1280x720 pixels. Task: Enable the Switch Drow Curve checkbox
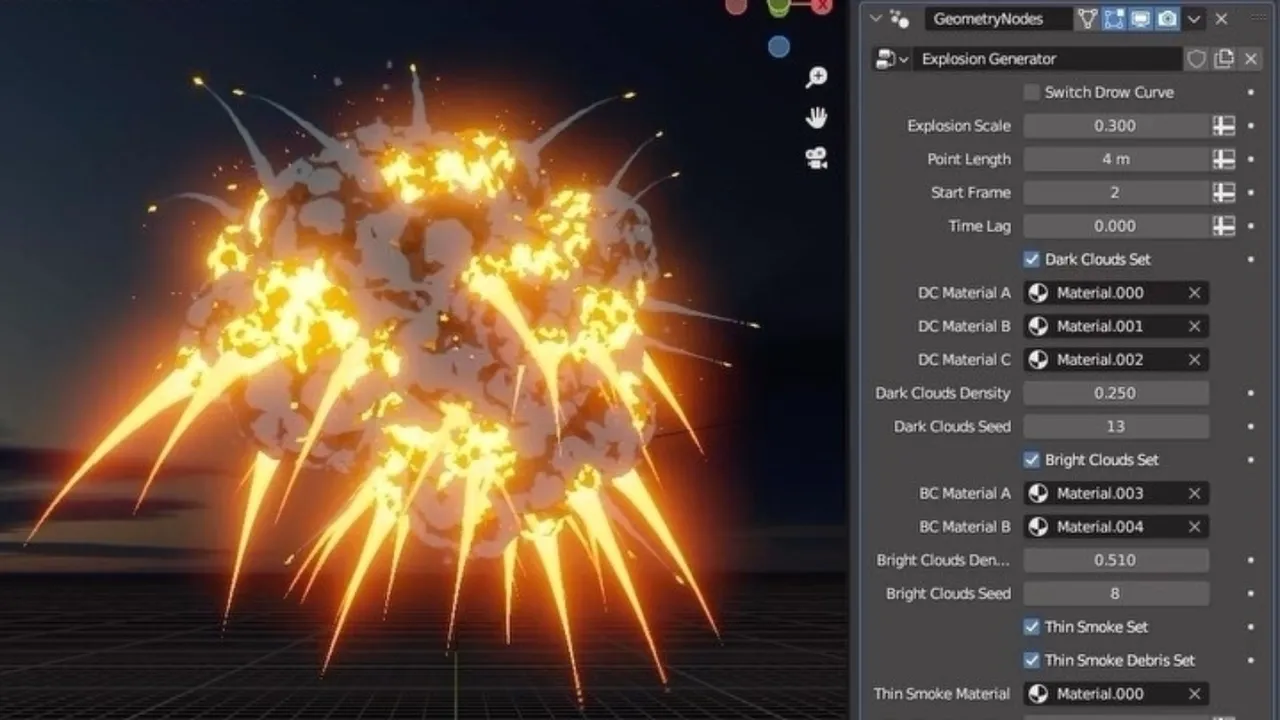pos(1031,92)
